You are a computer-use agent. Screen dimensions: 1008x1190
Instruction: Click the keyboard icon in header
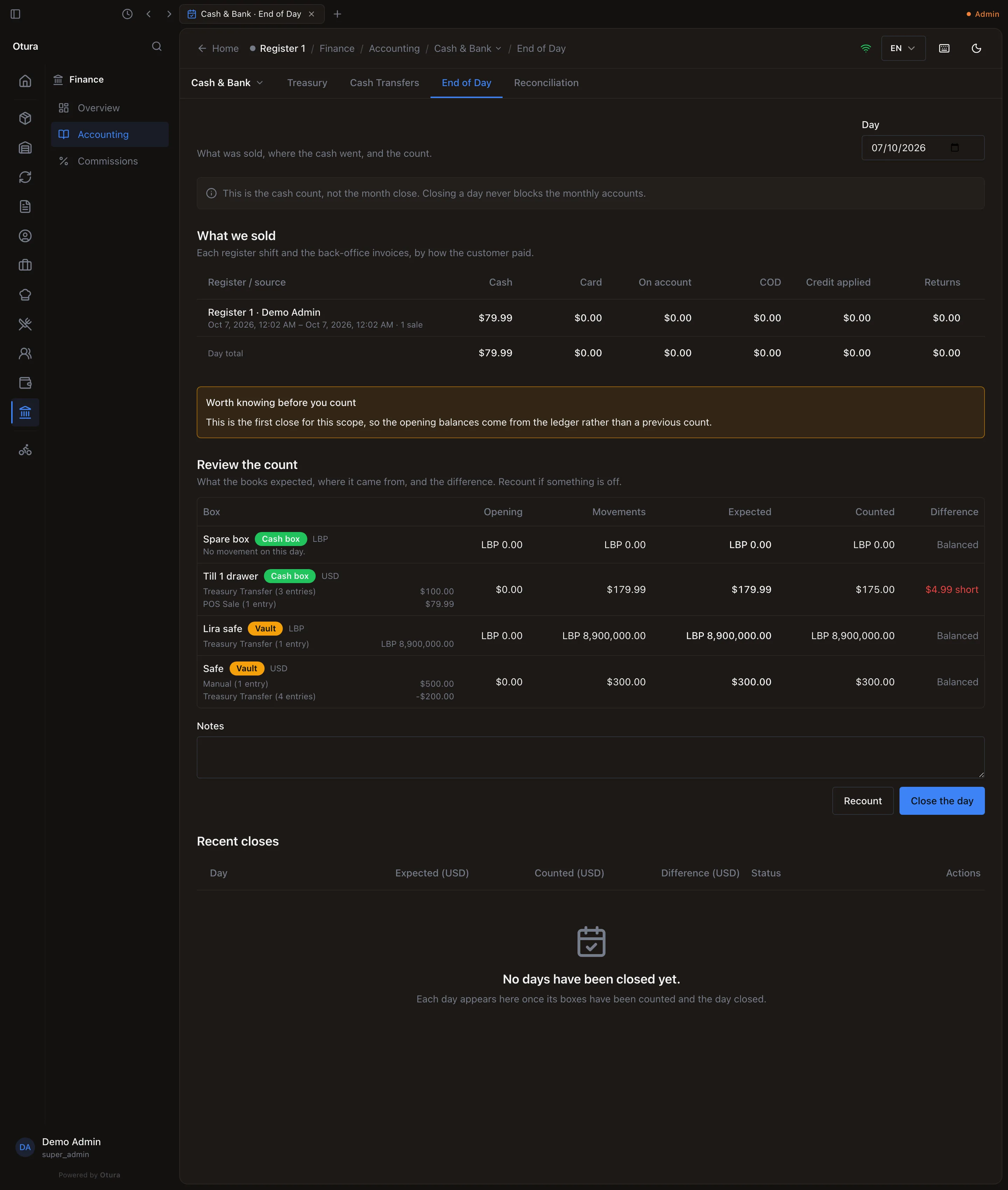coord(944,49)
